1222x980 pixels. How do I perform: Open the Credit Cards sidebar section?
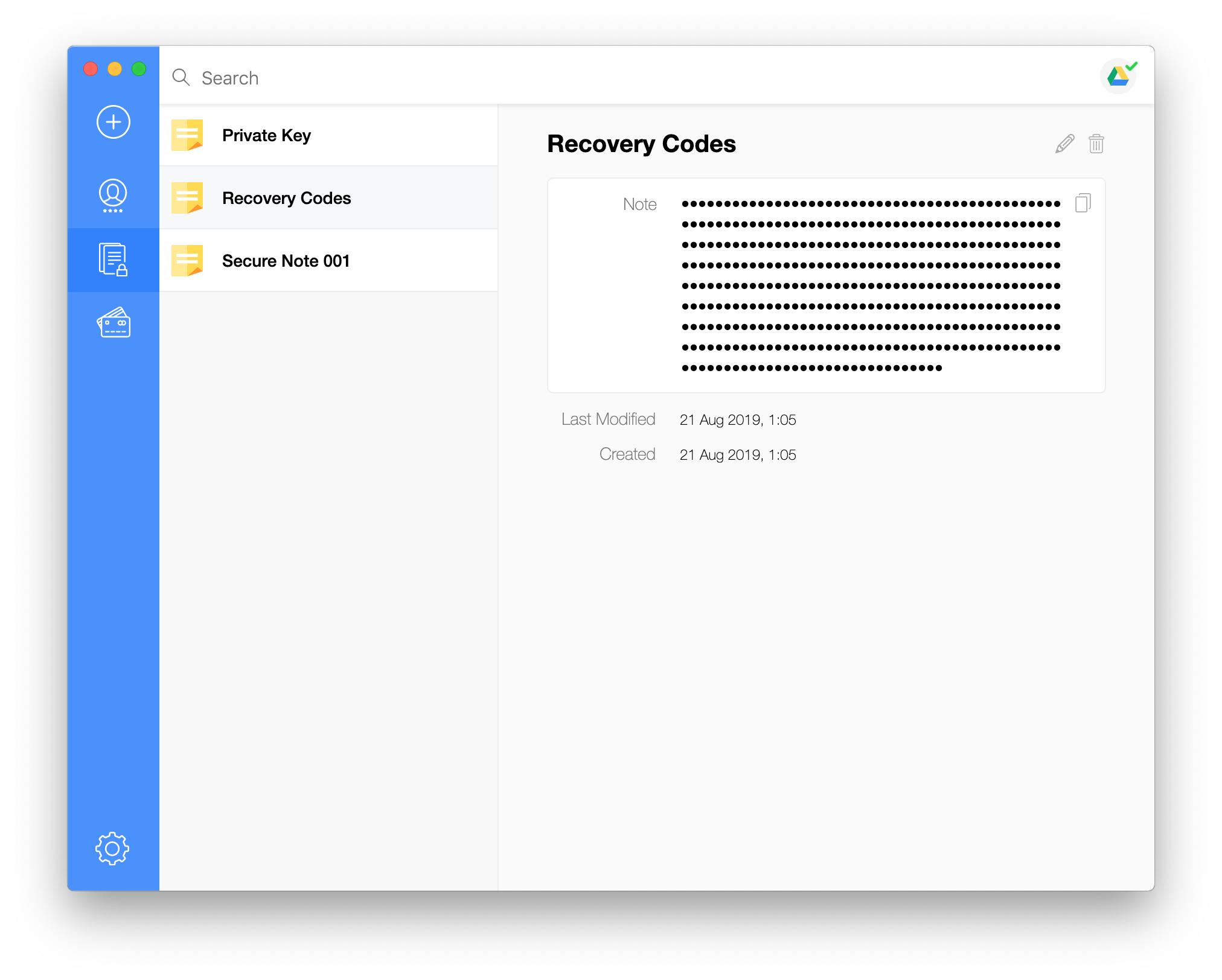pyautogui.click(x=114, y=323)
